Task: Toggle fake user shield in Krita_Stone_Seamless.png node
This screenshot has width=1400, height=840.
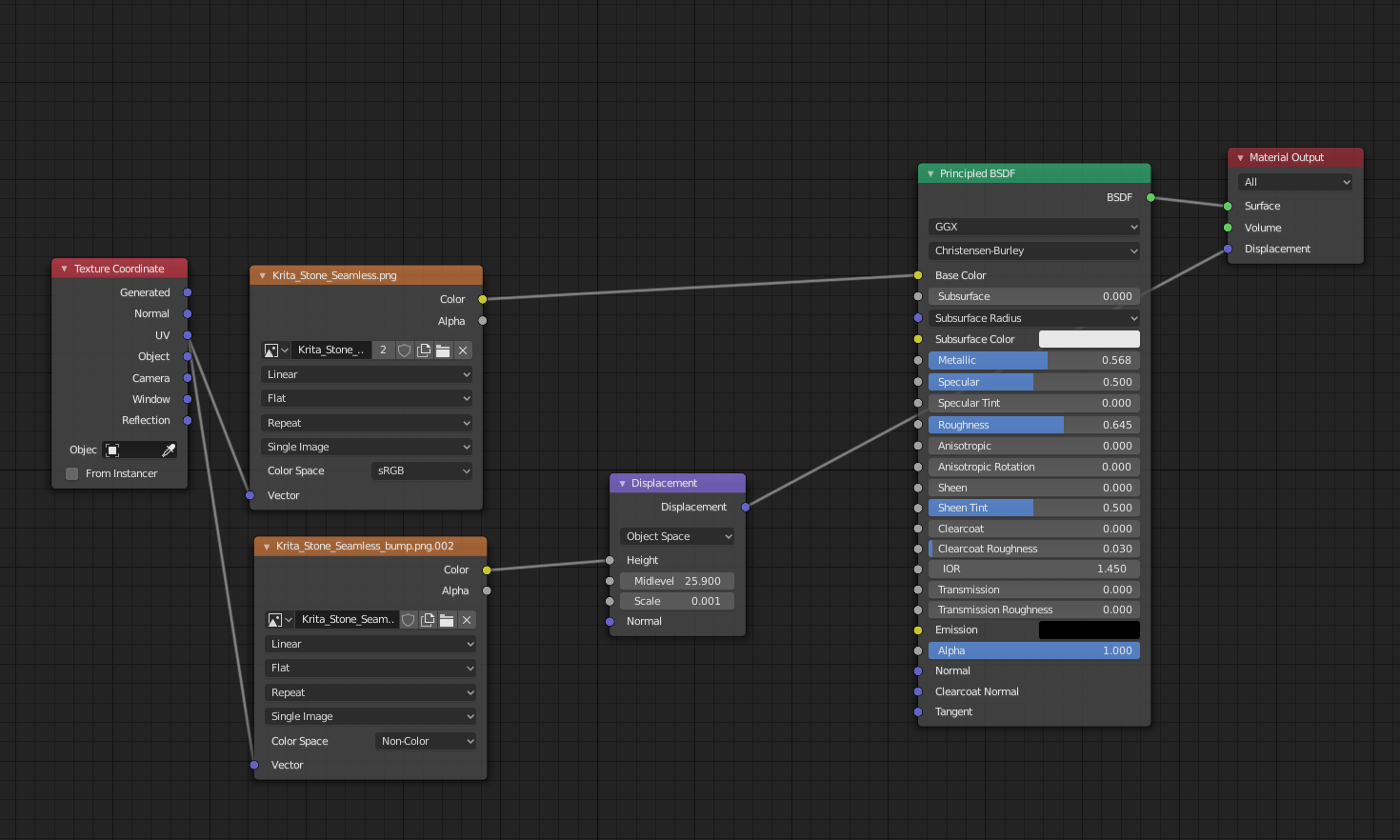Action: point(404,350)
